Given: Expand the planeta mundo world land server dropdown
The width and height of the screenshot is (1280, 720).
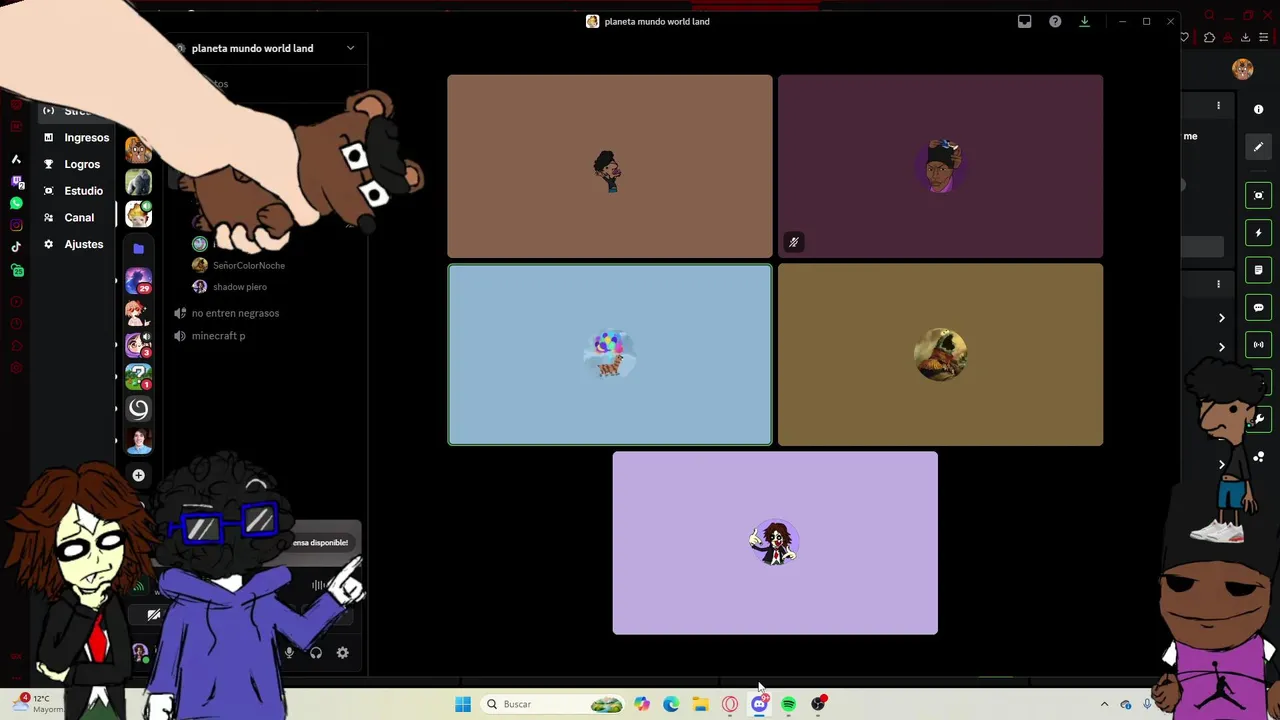Looking at the screenshot, I should pyautogui.click(x=350, y=48).
